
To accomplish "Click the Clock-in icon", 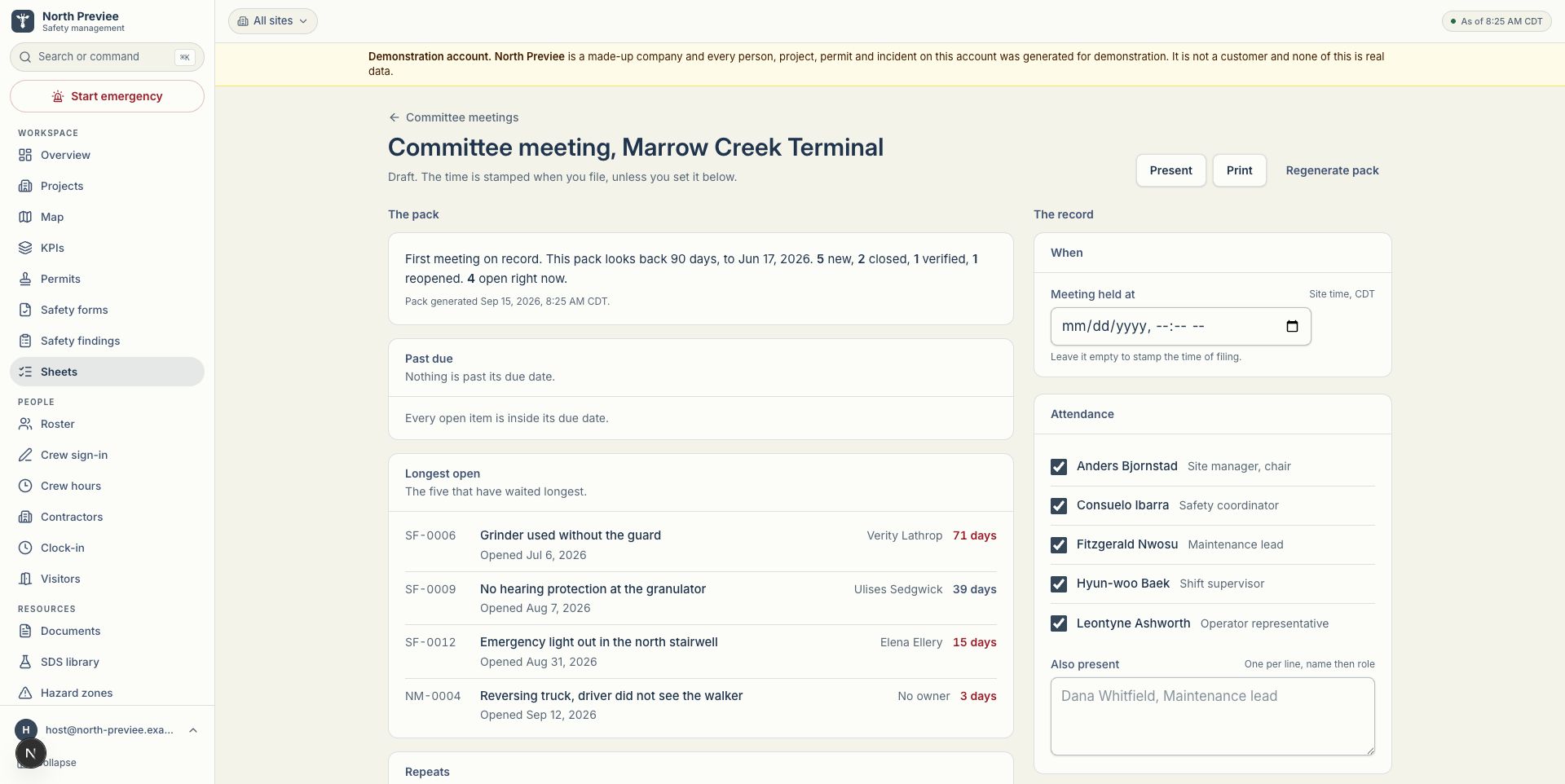I will (25, 548).
